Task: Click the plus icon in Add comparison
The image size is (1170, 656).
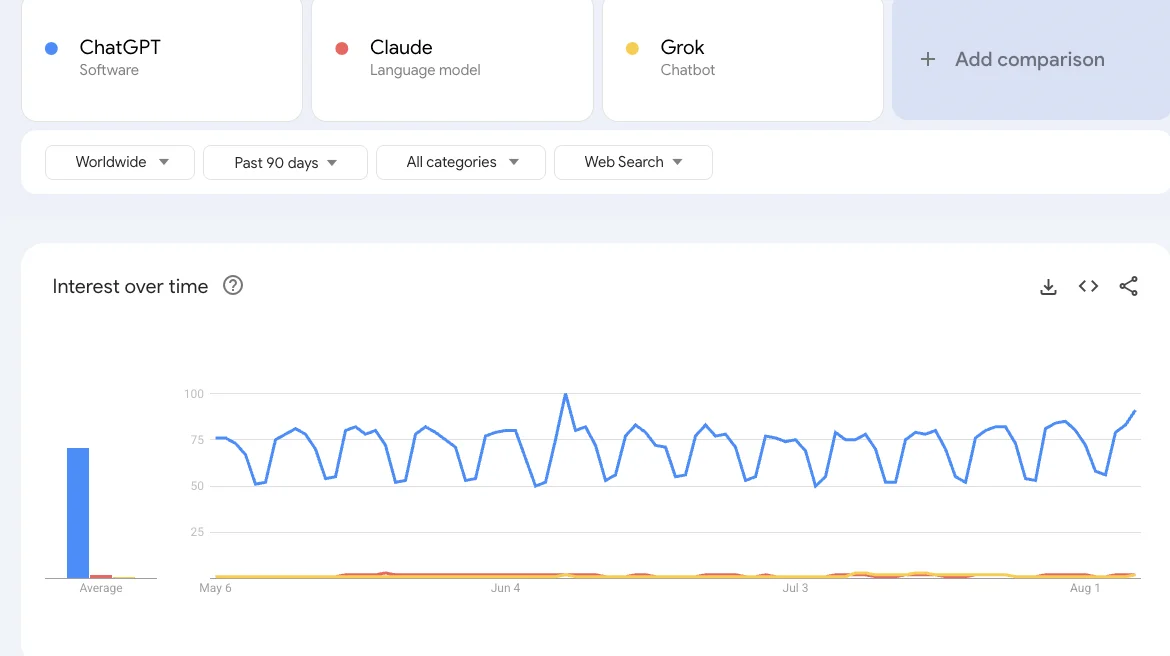Action: coord(928,59)
